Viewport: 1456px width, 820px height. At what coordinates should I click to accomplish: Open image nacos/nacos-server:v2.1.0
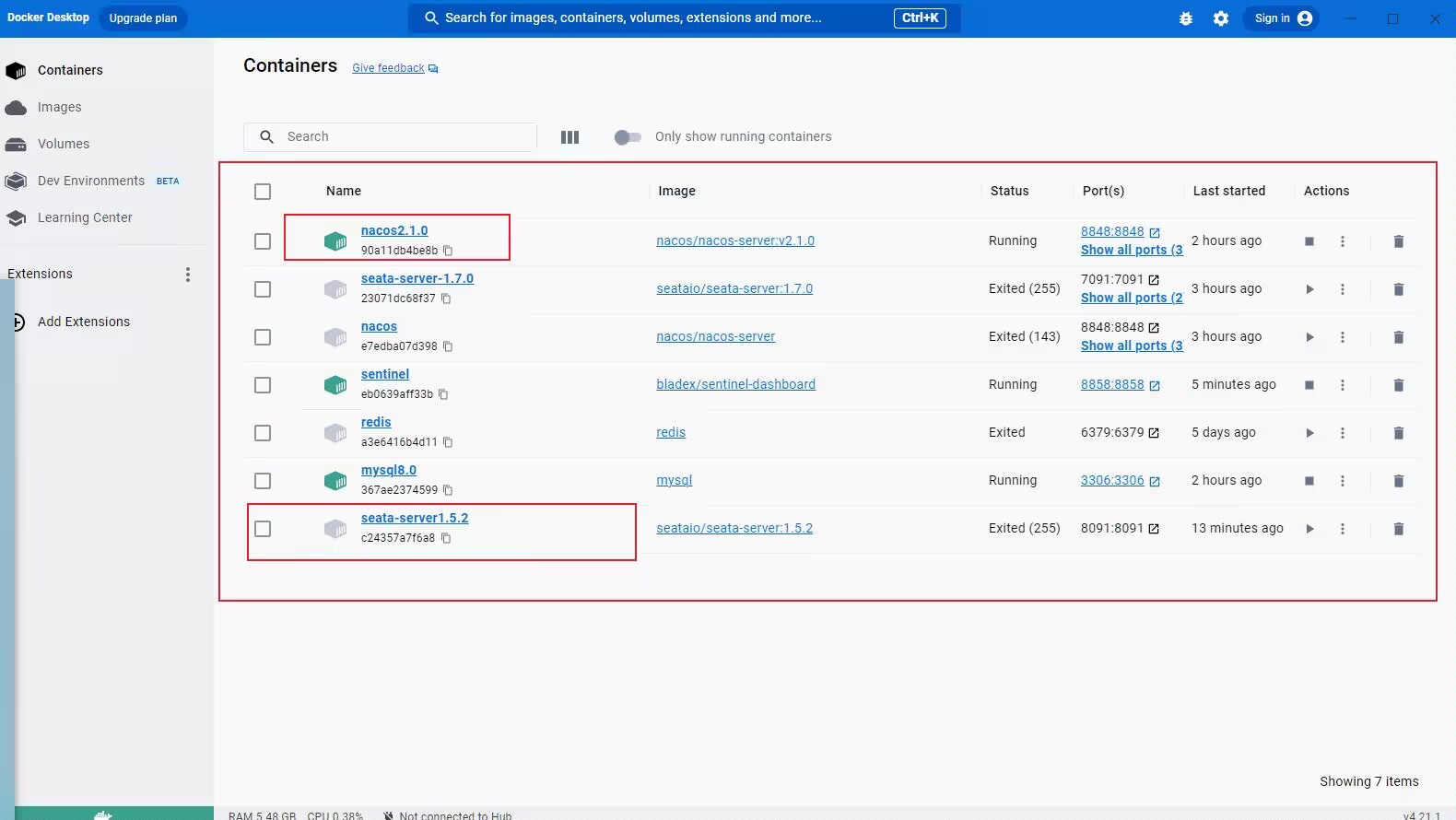coord(735,240)
